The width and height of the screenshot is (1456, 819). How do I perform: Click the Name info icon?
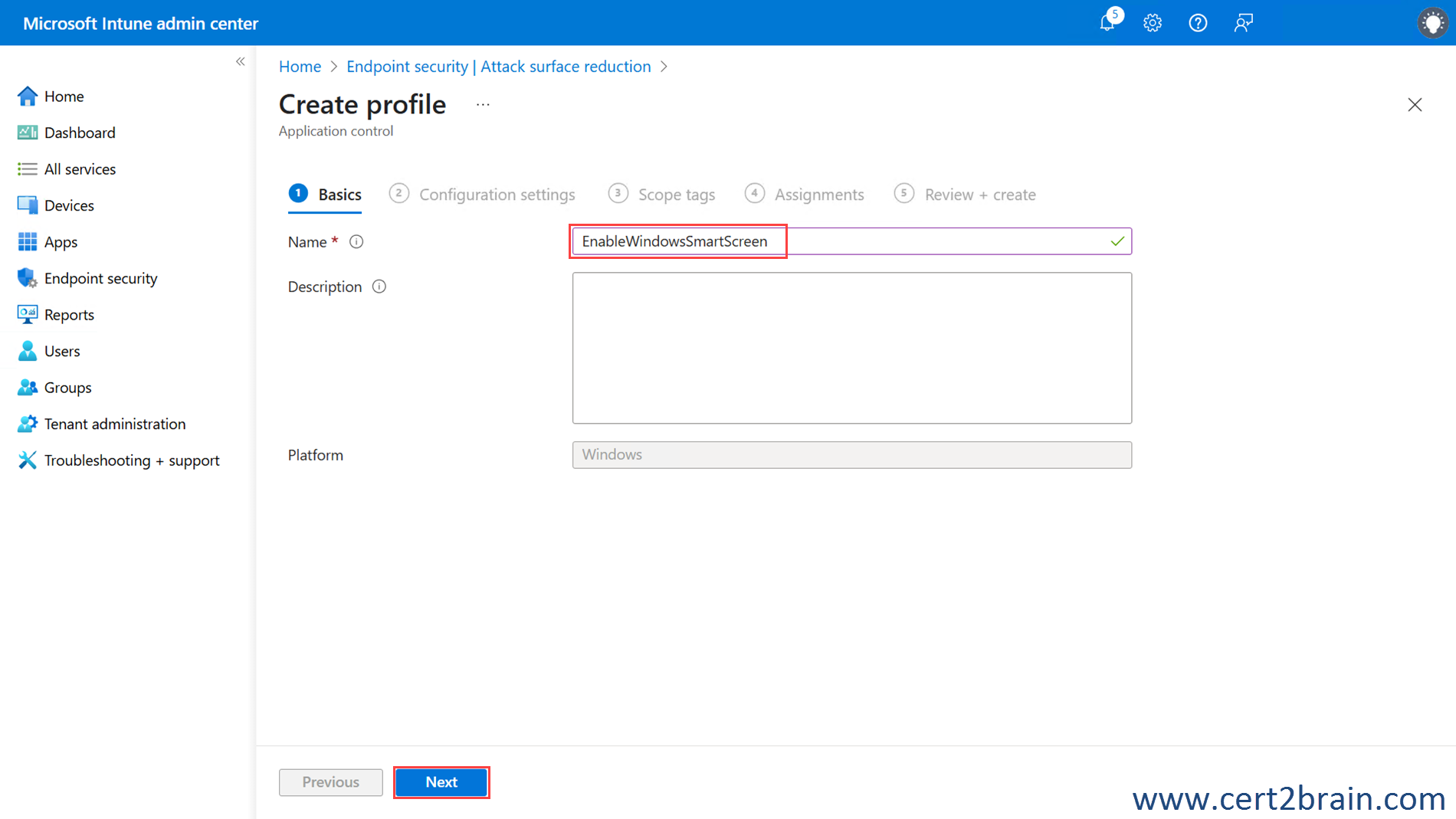(356, 242)
